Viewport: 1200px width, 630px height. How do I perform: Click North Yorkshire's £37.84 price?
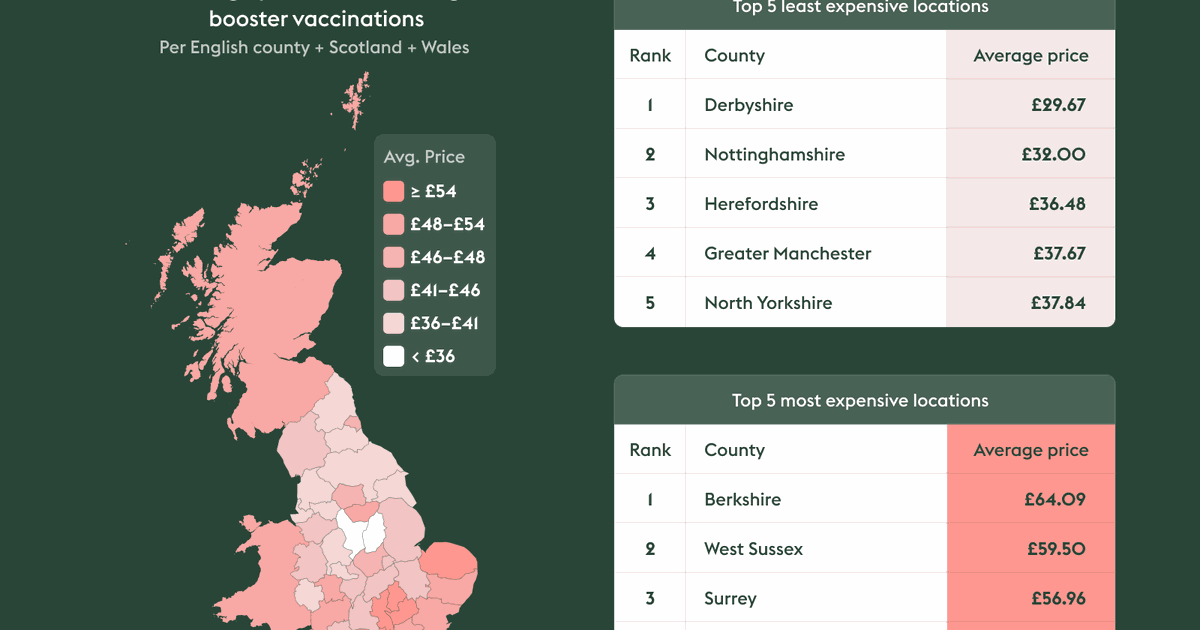coord(1056,303)
